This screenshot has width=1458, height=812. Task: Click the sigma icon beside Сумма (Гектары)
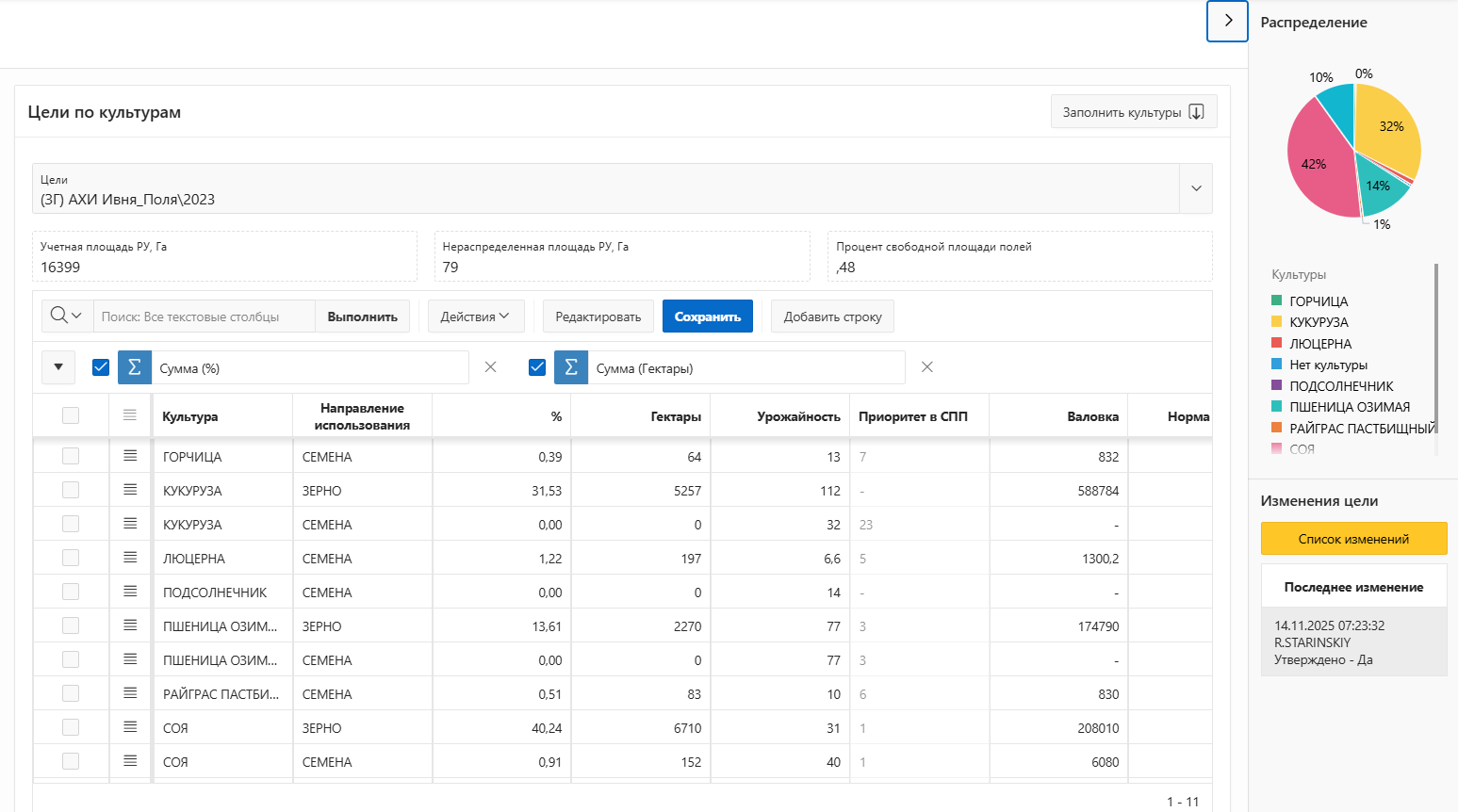pyautogui.click(x=571, y=367)
